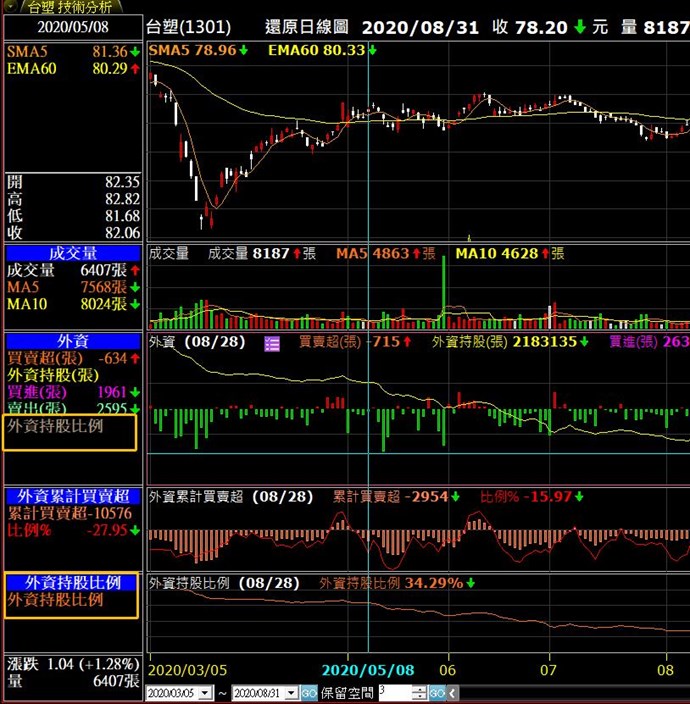
Task: Click the GO button after 保留空間 field
Action: [x=437, y=692]
